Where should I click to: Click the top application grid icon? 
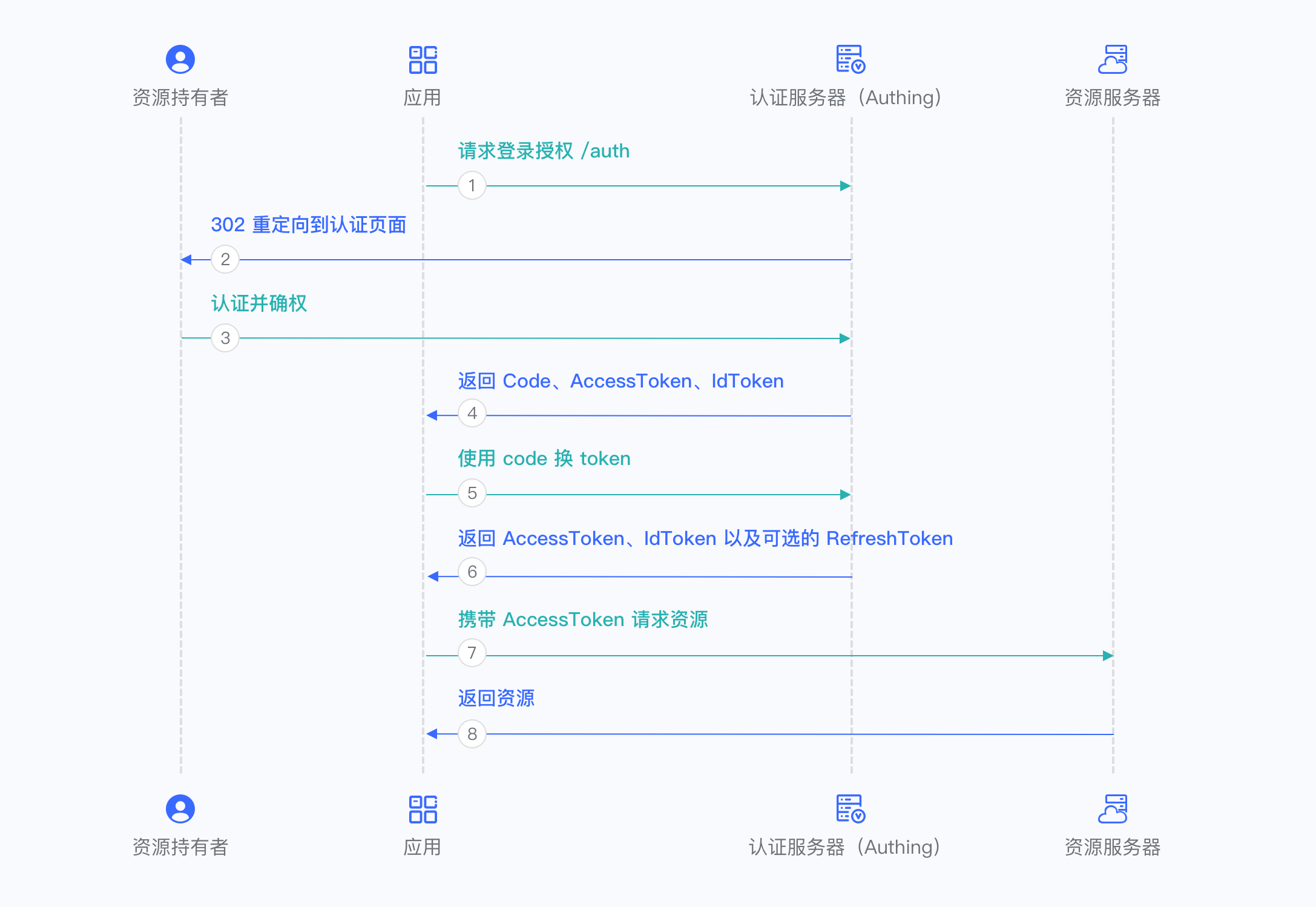423,59
